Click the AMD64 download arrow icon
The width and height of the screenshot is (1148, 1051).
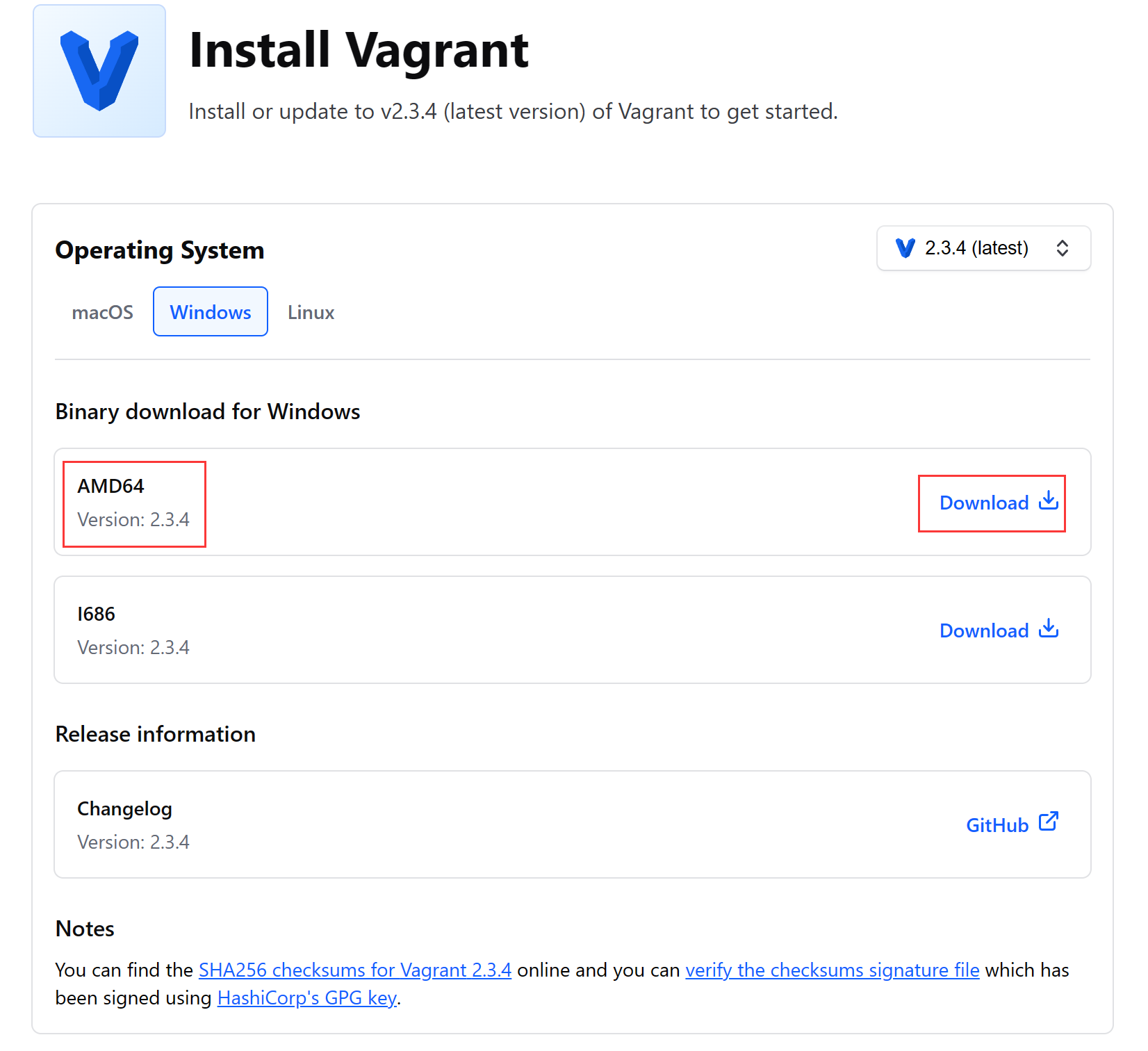coord(1048,501)
